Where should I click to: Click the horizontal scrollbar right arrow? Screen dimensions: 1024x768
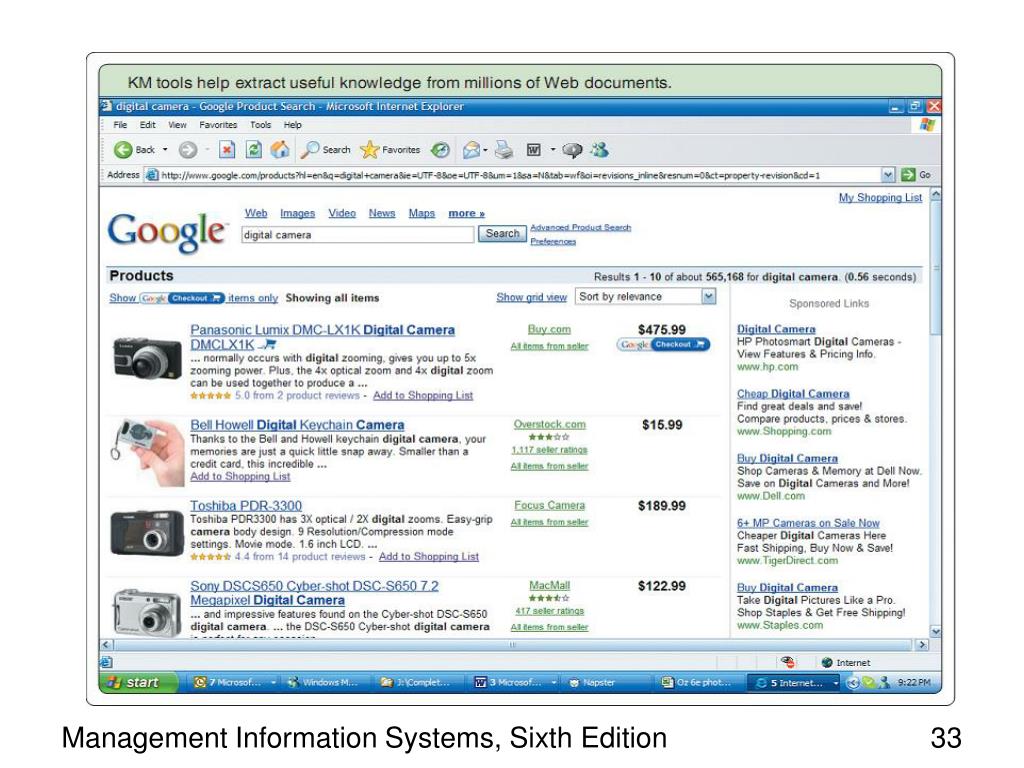tap(921, 645)
